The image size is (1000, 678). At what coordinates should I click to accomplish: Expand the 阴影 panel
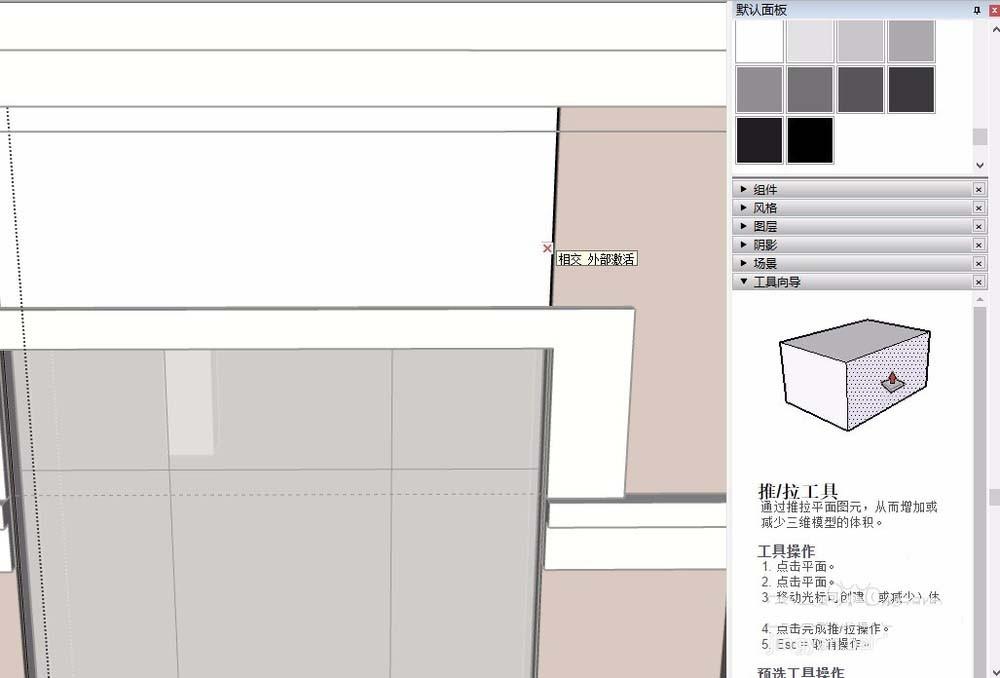pos(742,244)
